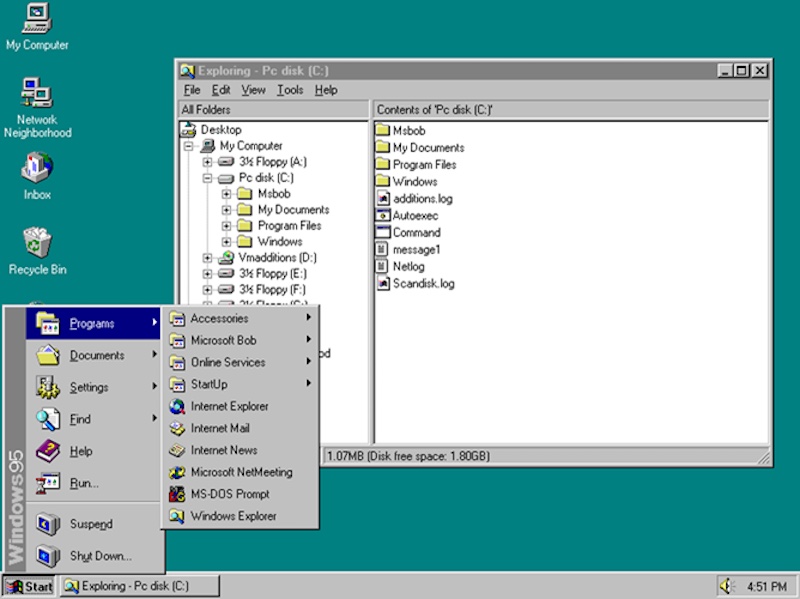Click the Start button
Image resolution: width=800 pixels, height=599 pixels.
click(x=30, y=586)
